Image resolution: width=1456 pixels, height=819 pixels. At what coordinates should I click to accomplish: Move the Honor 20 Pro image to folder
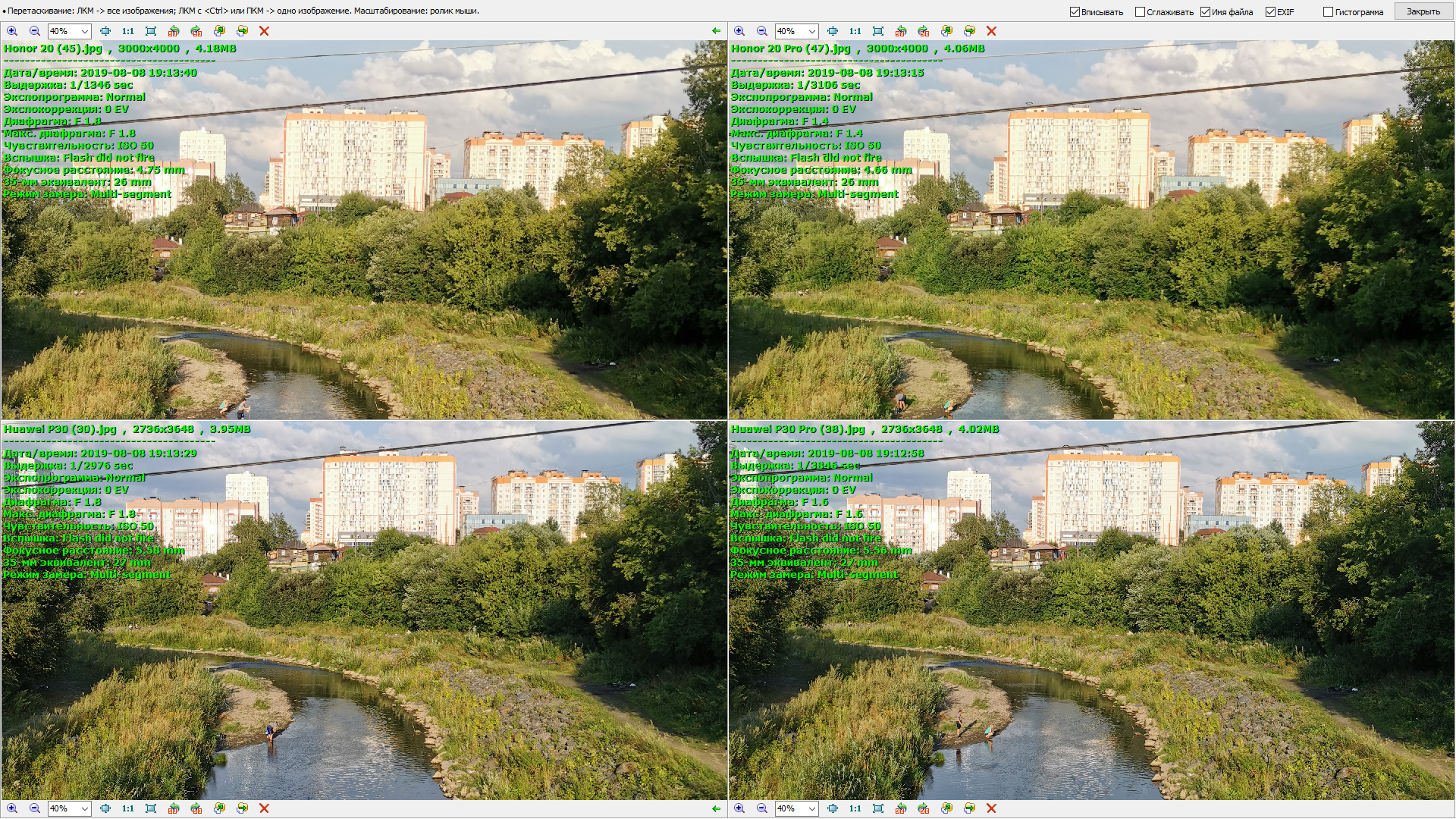click(969, 31)
